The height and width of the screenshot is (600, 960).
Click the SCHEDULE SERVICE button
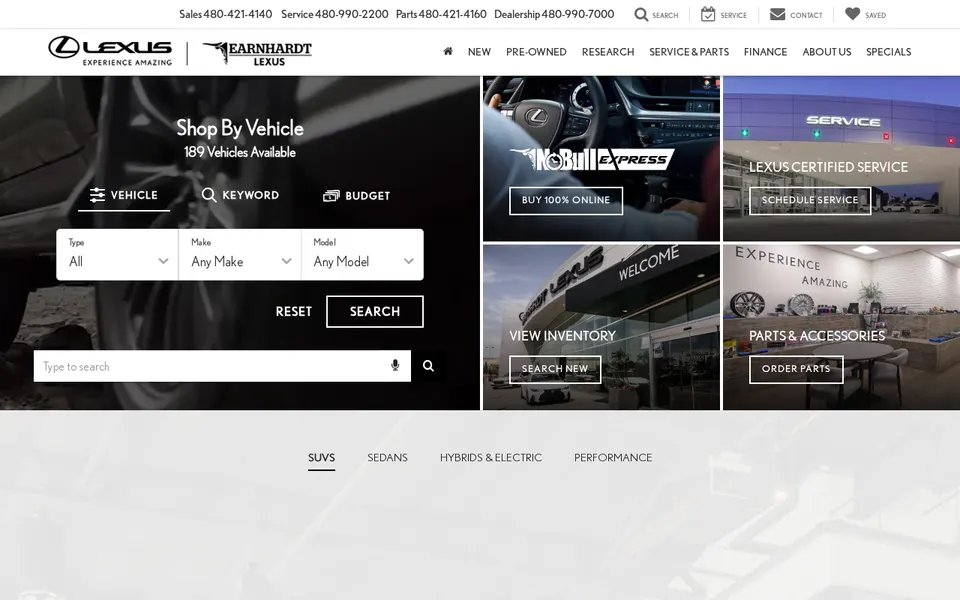point(810,201)
